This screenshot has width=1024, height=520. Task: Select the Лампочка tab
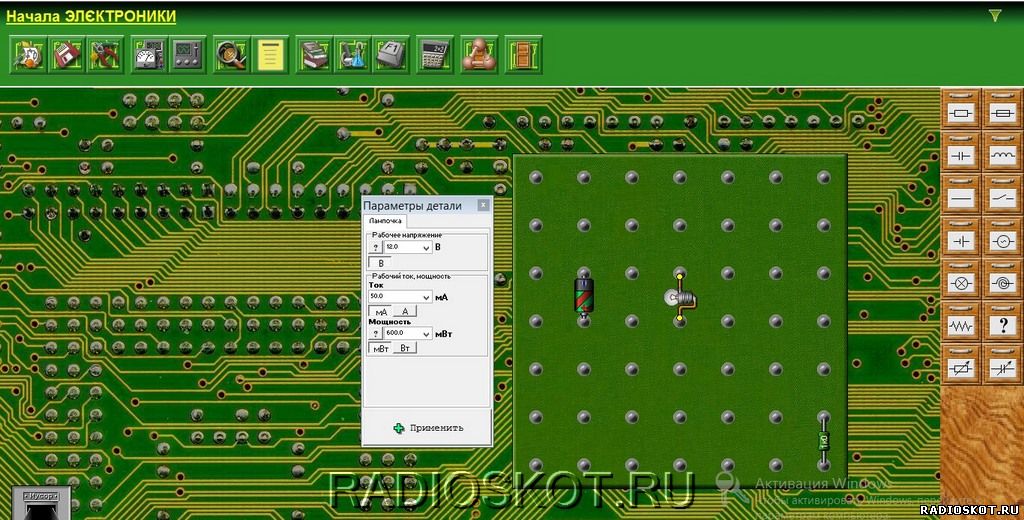385,221
